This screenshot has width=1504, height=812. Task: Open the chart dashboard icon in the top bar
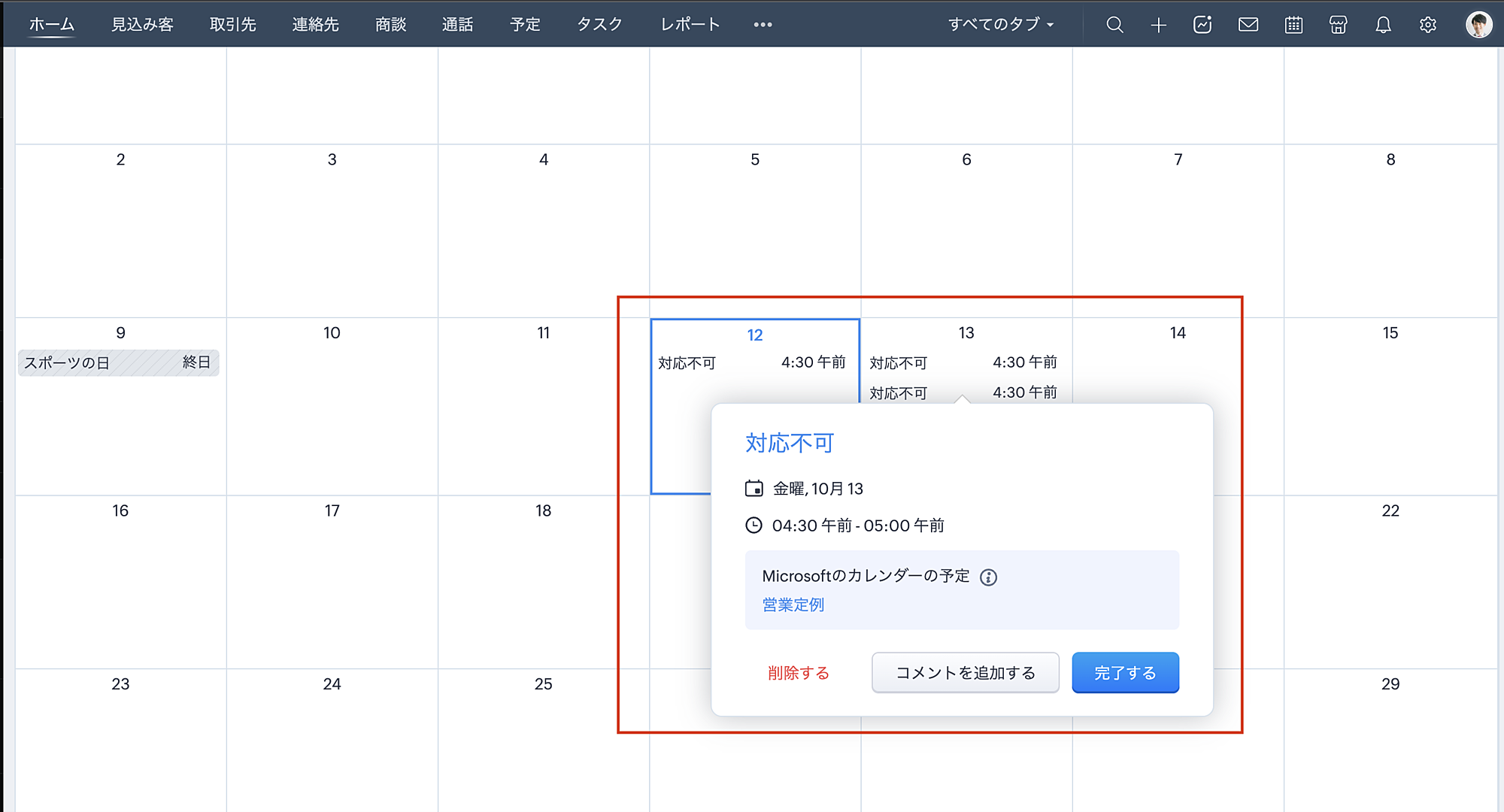(x=1202, y=25)
